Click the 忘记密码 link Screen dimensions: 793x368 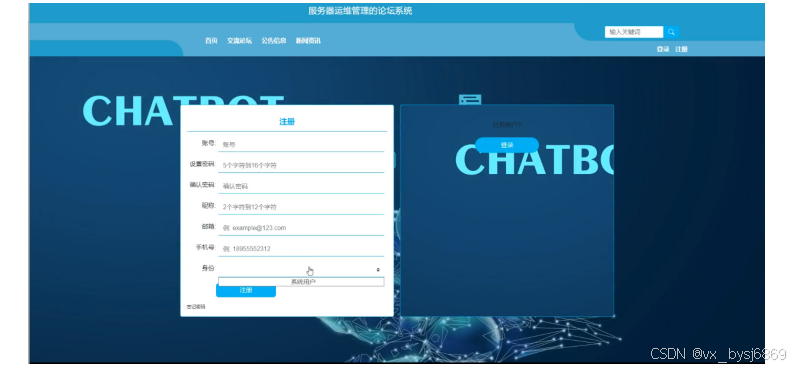(196, 307)
